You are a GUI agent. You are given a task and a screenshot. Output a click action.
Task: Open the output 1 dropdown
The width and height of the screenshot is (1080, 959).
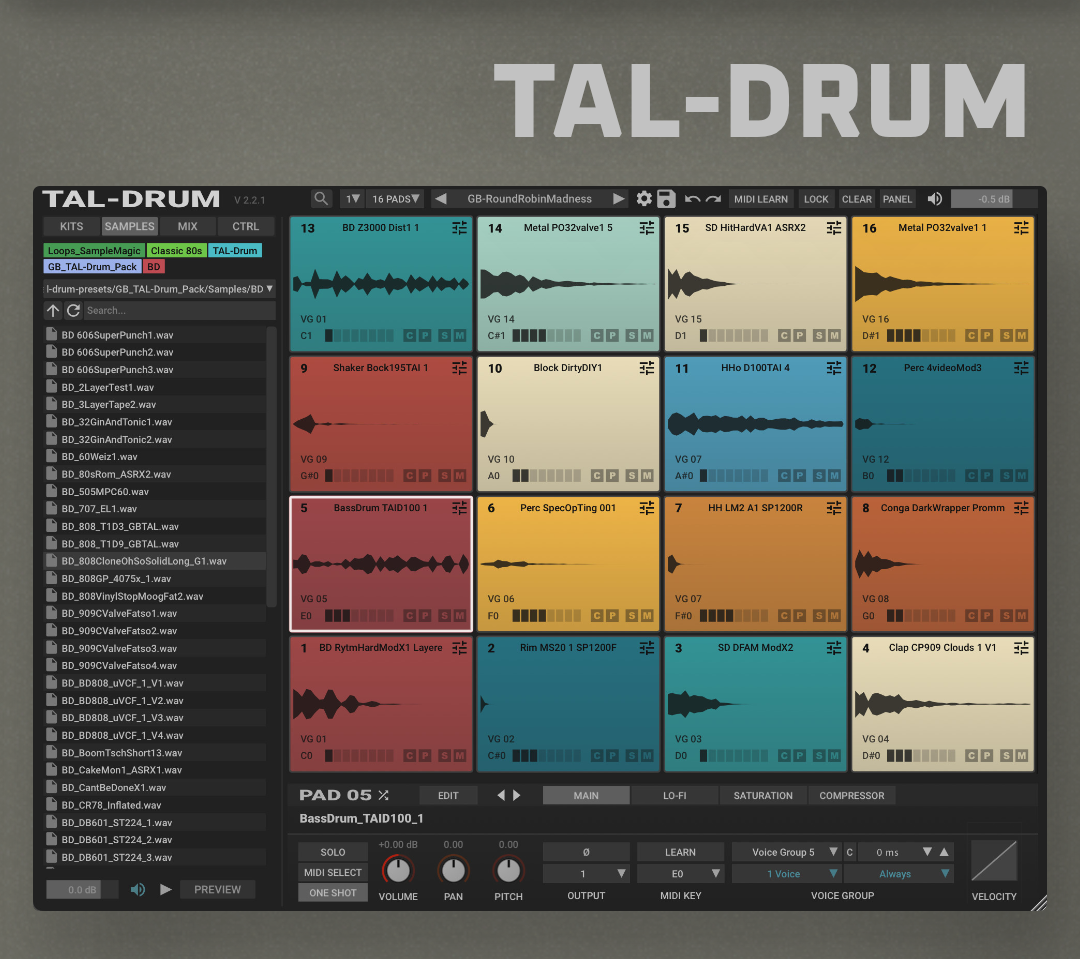pos(586,874)
